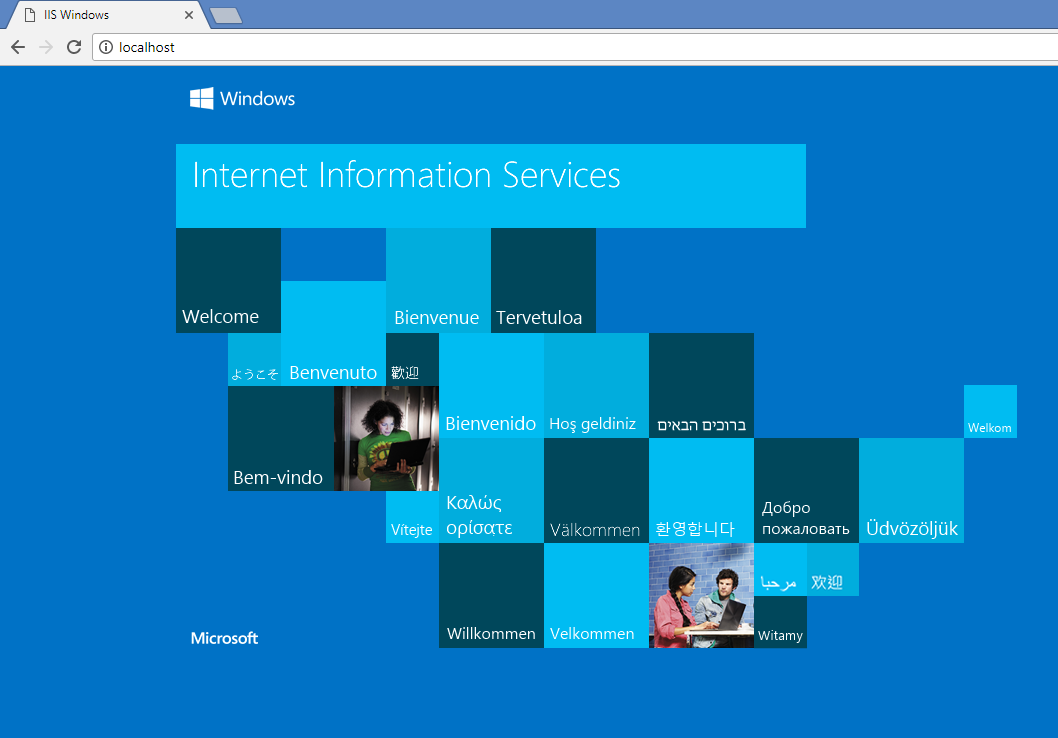Click the ברוכים הבאים tile
Screen dimensions: 1058x738
pyautogui.click(x=701, y=385)
